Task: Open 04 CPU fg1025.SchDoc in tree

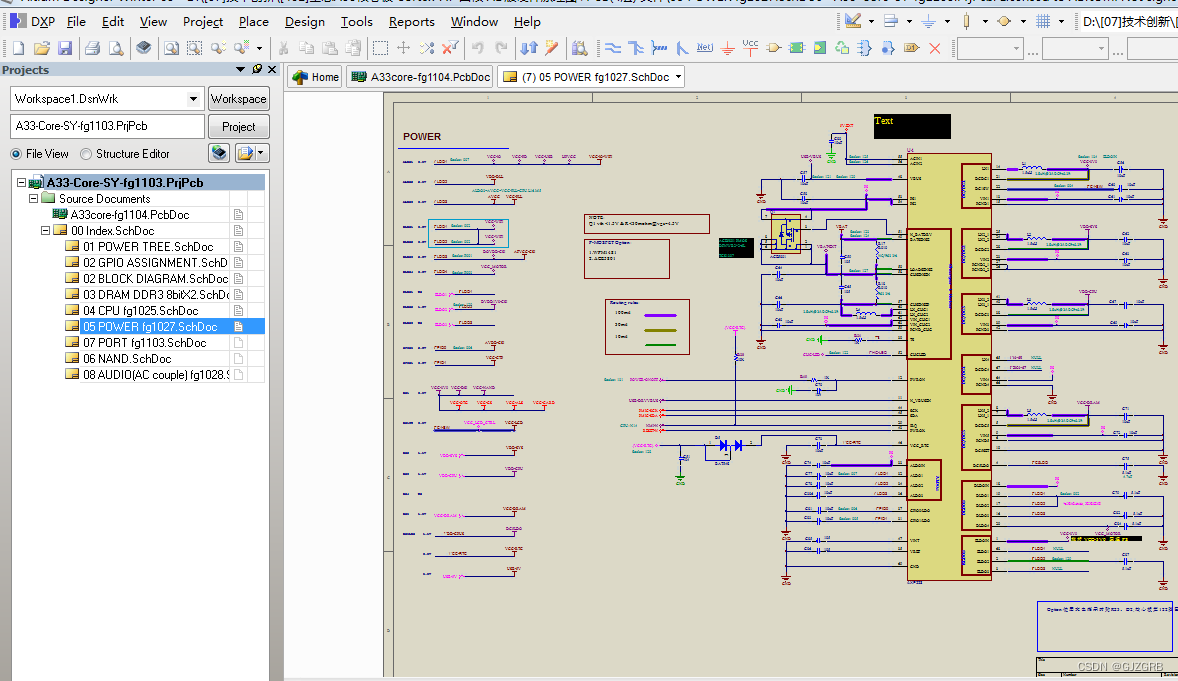Action: (x=140, y=311)
